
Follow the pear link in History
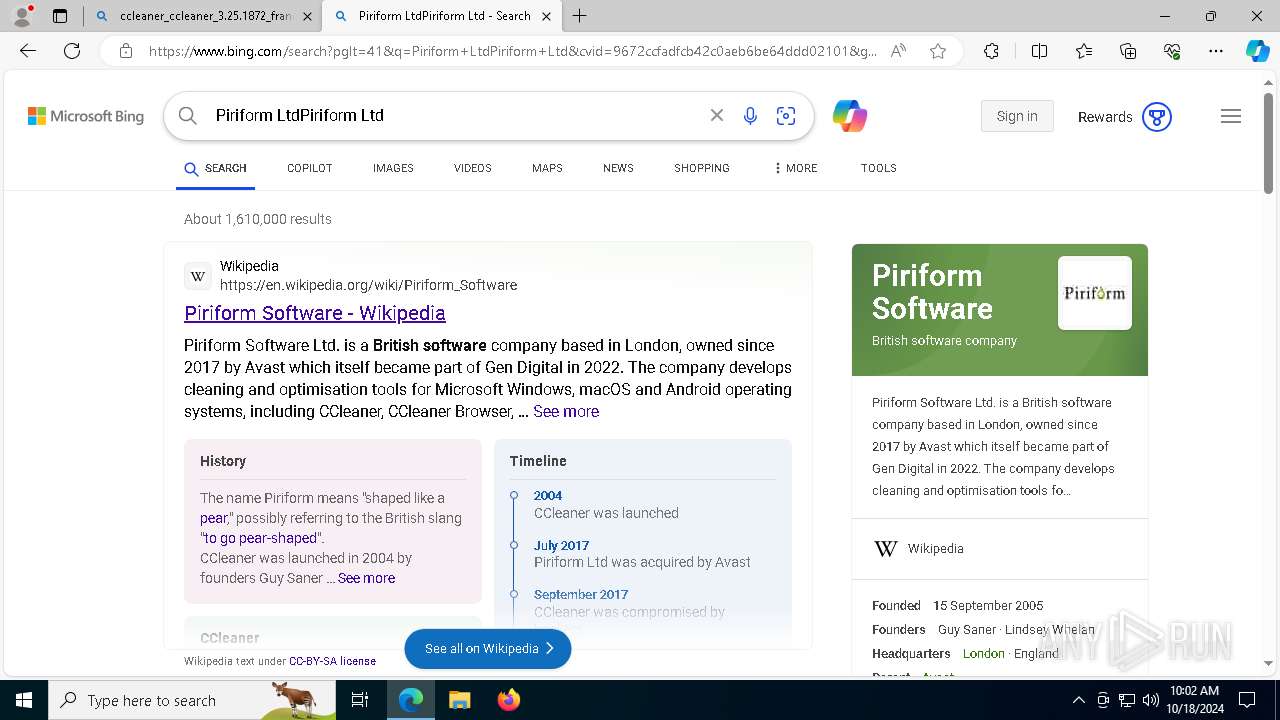pyautogui.click(x=212, y=518)
